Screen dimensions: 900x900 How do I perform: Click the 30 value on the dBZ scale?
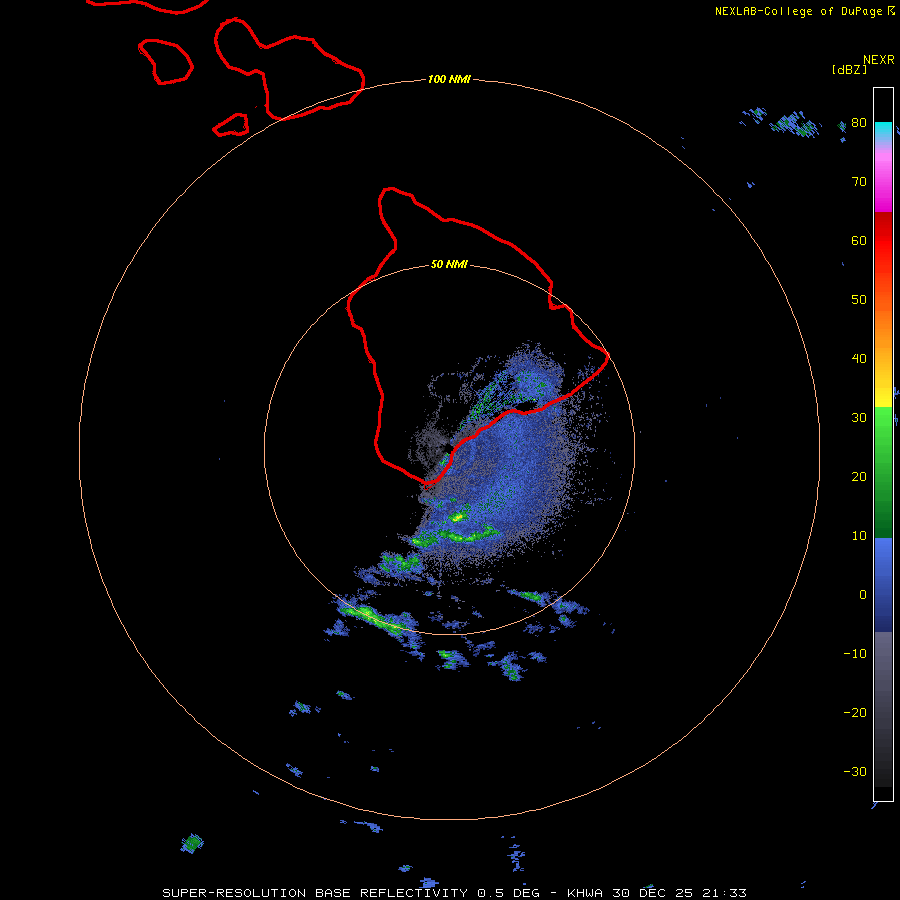(x=859, y=417)
